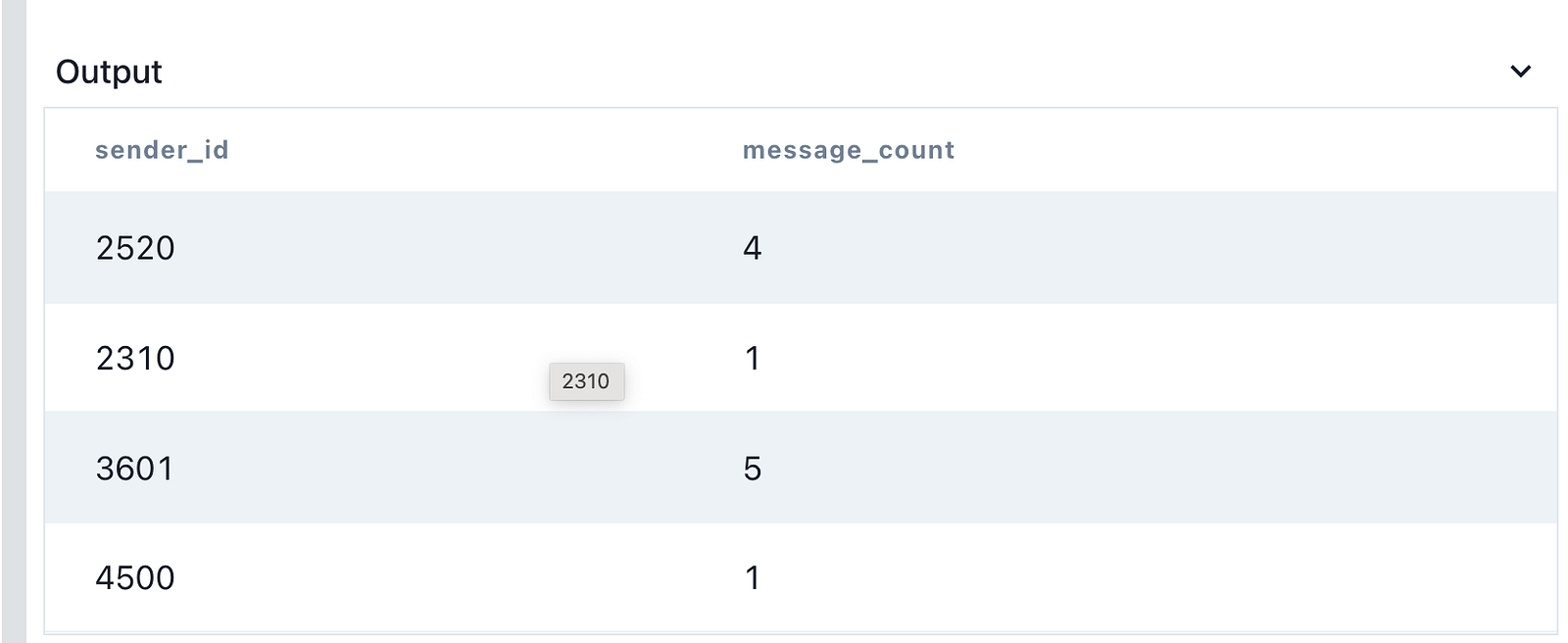Click the Output section heading

109,72
